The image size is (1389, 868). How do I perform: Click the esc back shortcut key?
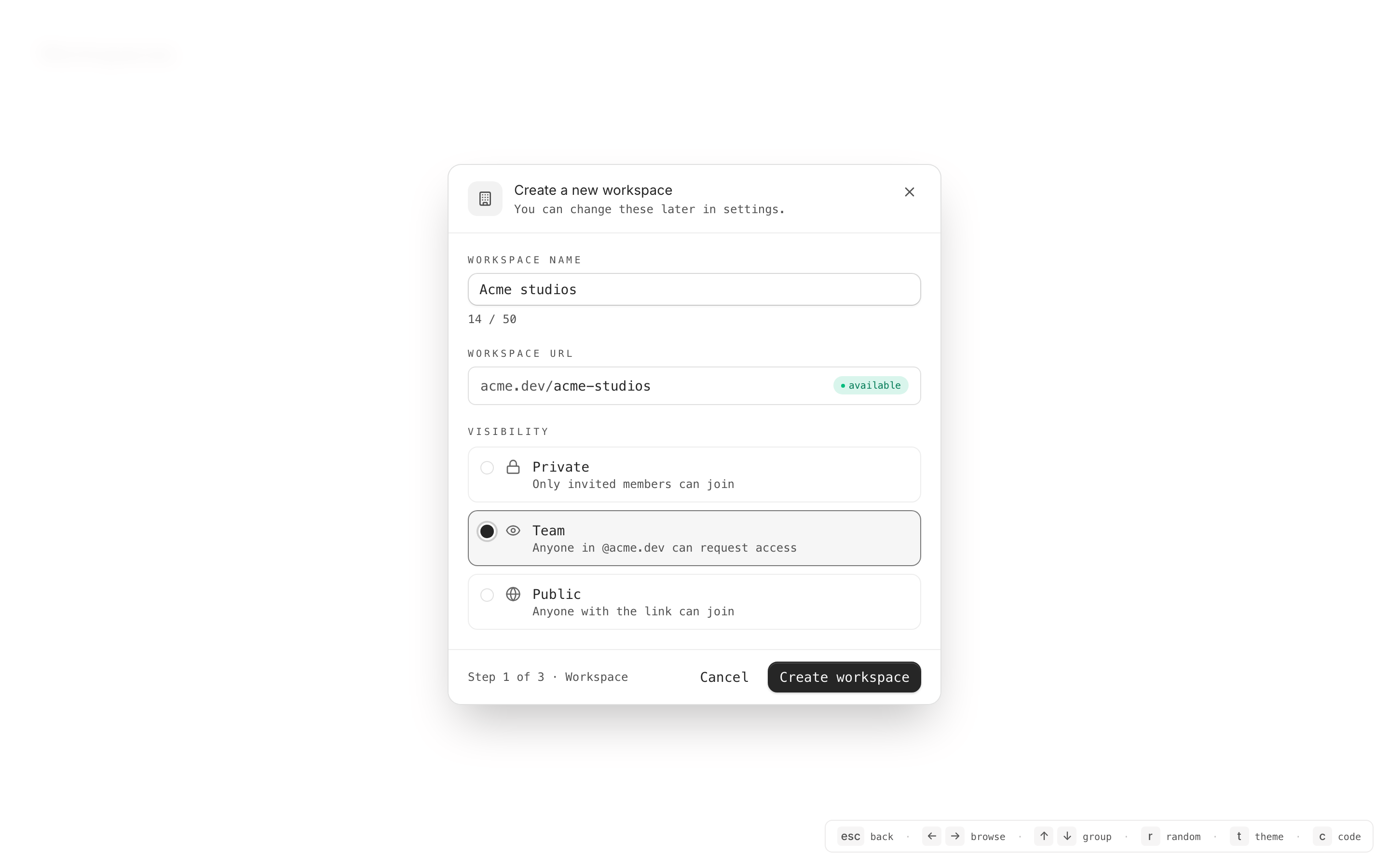850,837
